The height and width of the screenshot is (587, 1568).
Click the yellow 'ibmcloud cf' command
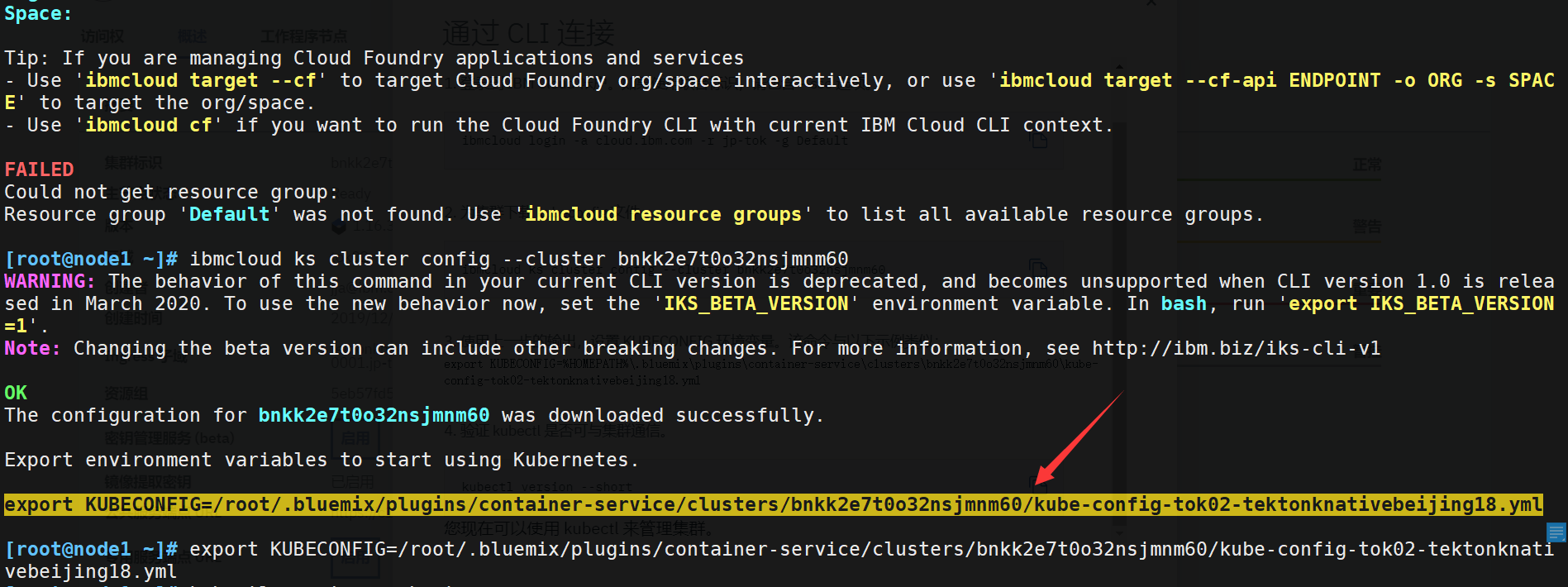(149, 125)
